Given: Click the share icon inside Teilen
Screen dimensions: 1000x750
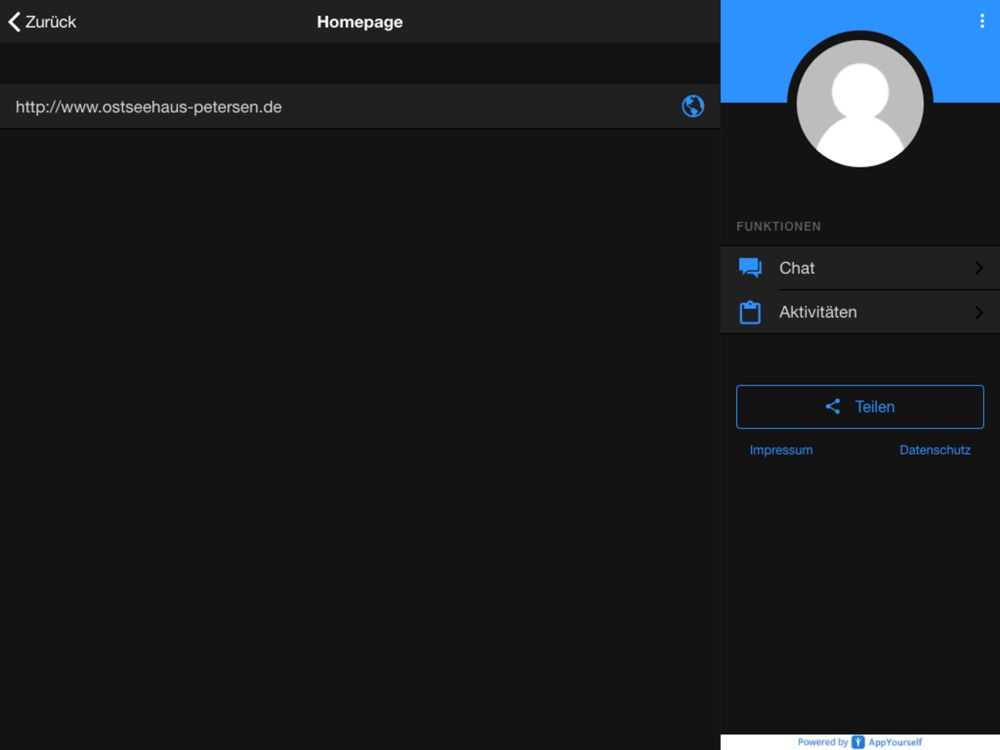Looking at the screenshot, I should 833,407.
